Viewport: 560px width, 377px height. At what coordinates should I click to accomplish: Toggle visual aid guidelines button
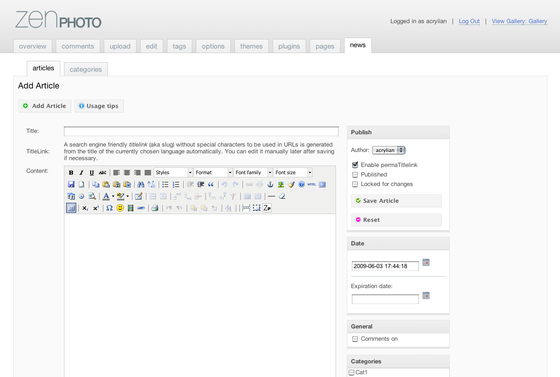tap(71, 208)
